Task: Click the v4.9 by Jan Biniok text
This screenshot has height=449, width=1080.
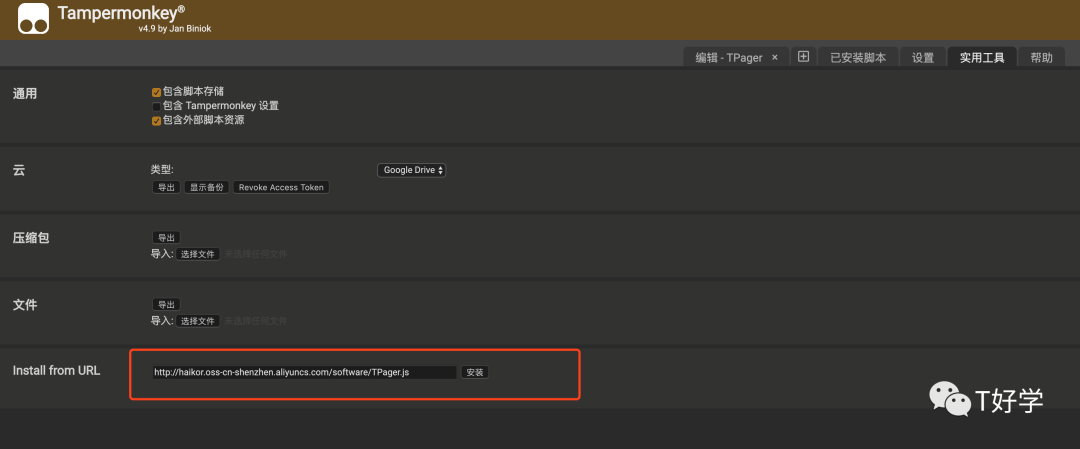Action: (174, 29)
